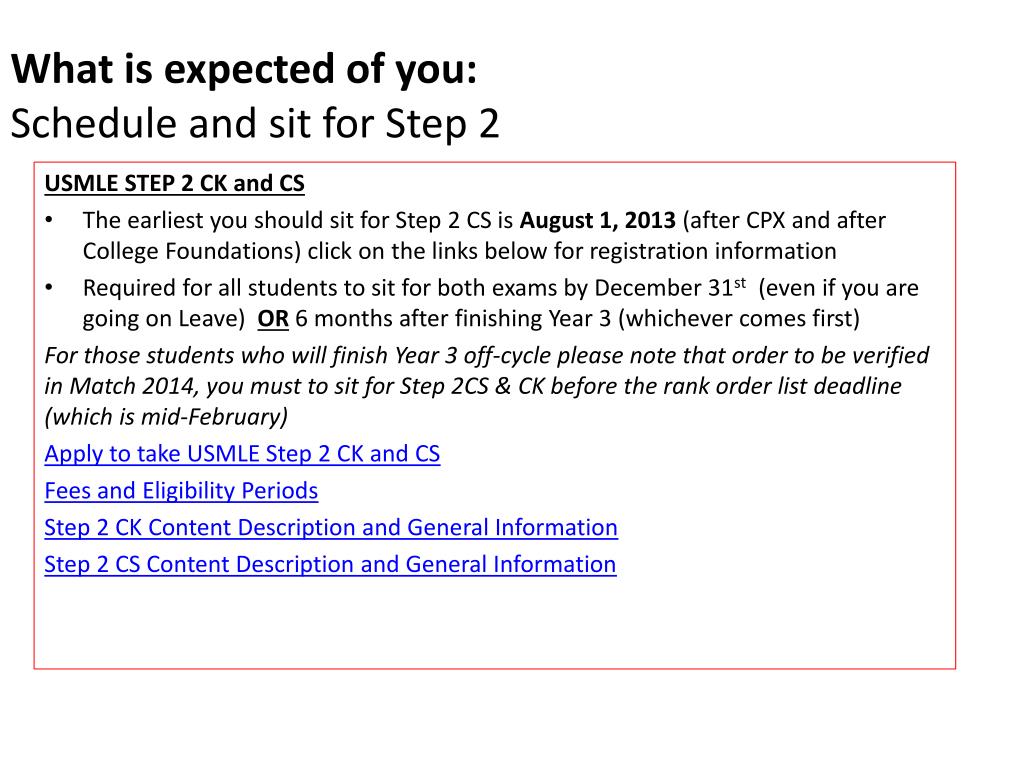
Task: Click the bold 'August 1, 2013' date
Action: 598,221
